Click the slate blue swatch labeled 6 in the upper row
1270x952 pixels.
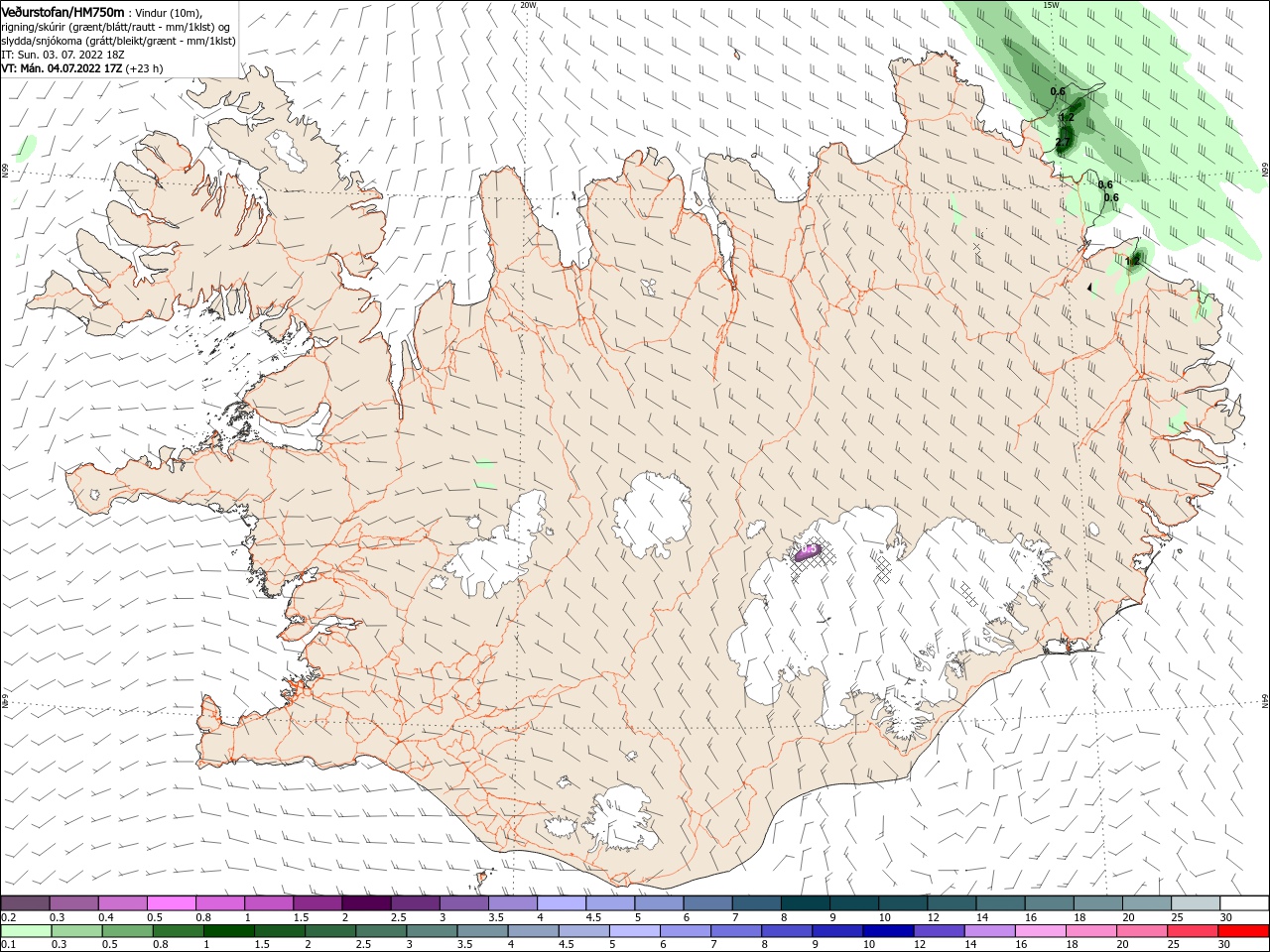[x=707, y=903]
